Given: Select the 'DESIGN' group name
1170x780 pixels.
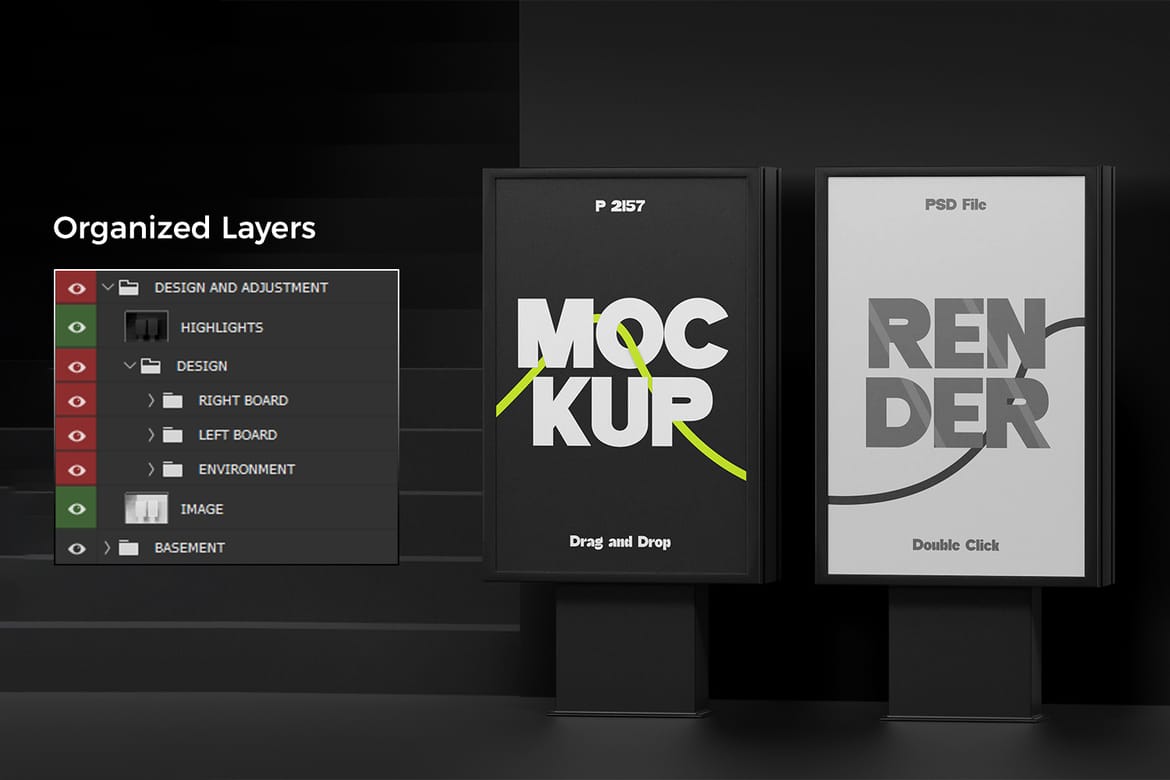Looking at the screenshot, I should 201,366.
